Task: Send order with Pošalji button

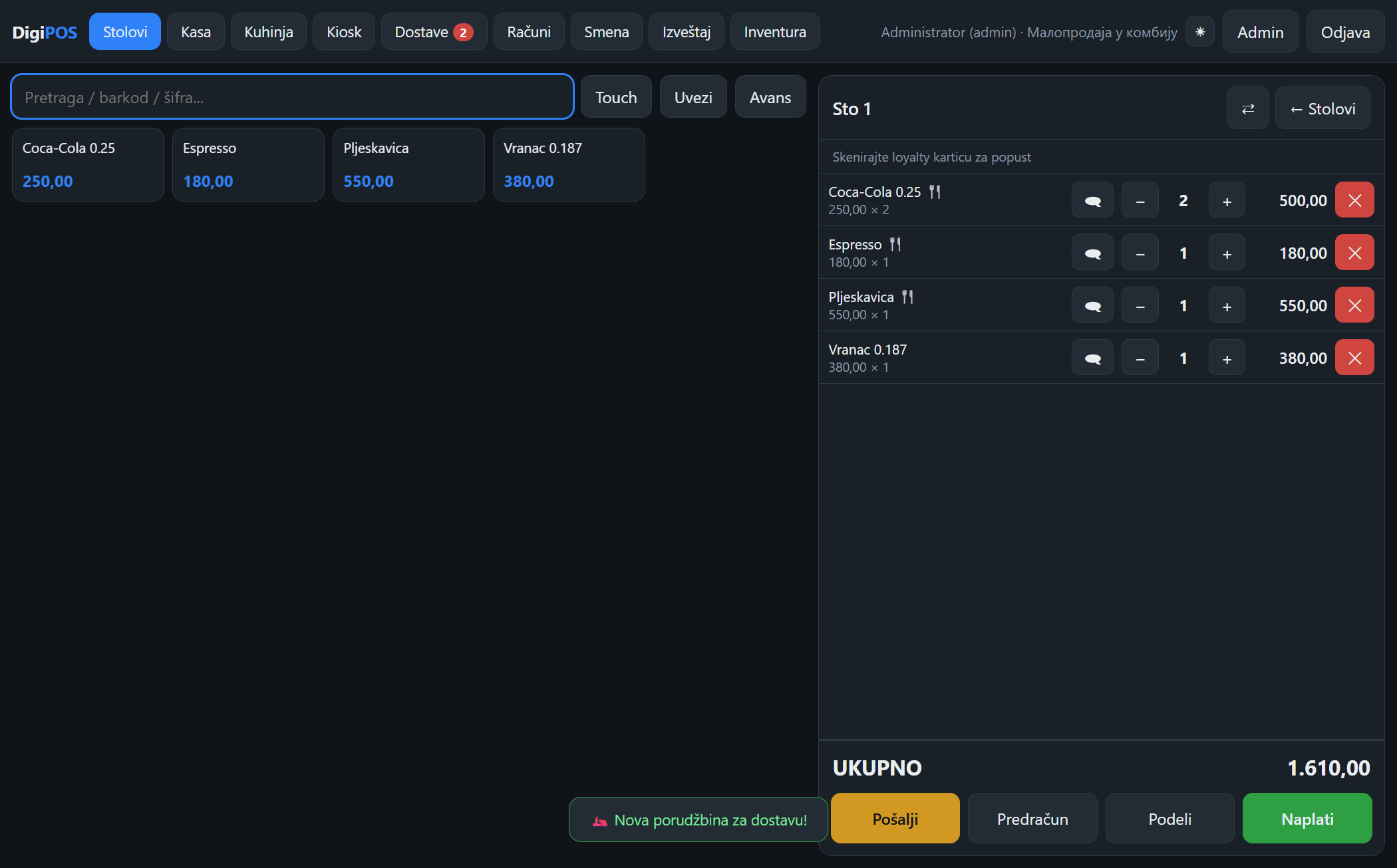Action: click(x=895, y=819)
